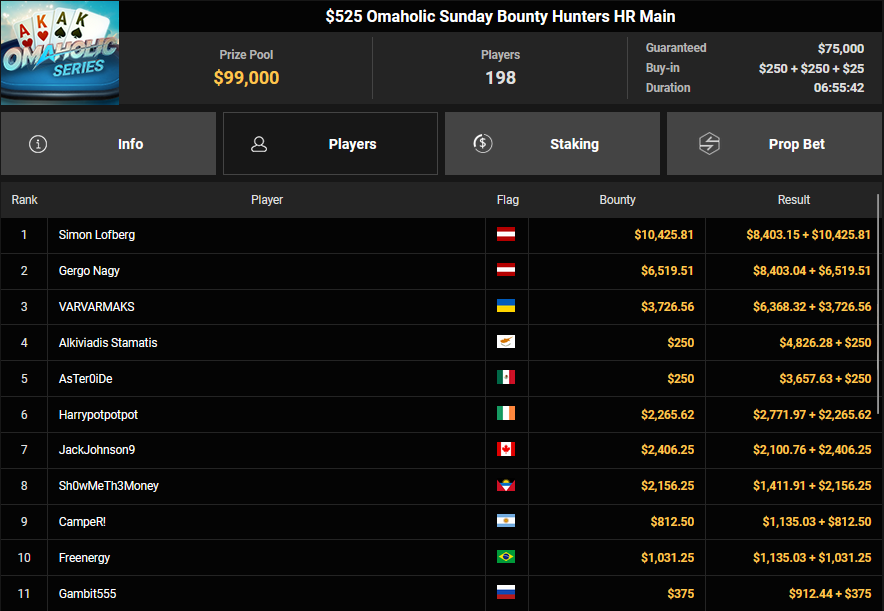Click the person icon beside Players
The image size is (884, 611).
[259, 144]
